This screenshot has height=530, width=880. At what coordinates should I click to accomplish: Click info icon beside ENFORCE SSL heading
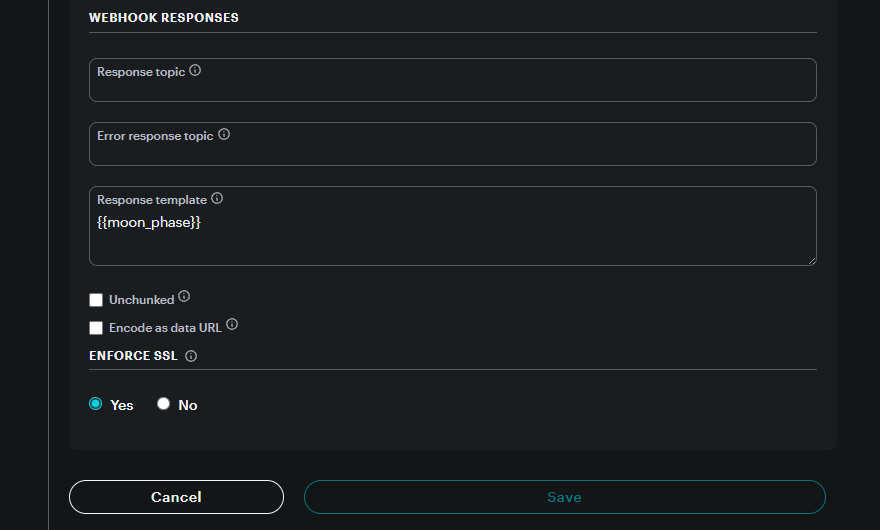[191, 356]
